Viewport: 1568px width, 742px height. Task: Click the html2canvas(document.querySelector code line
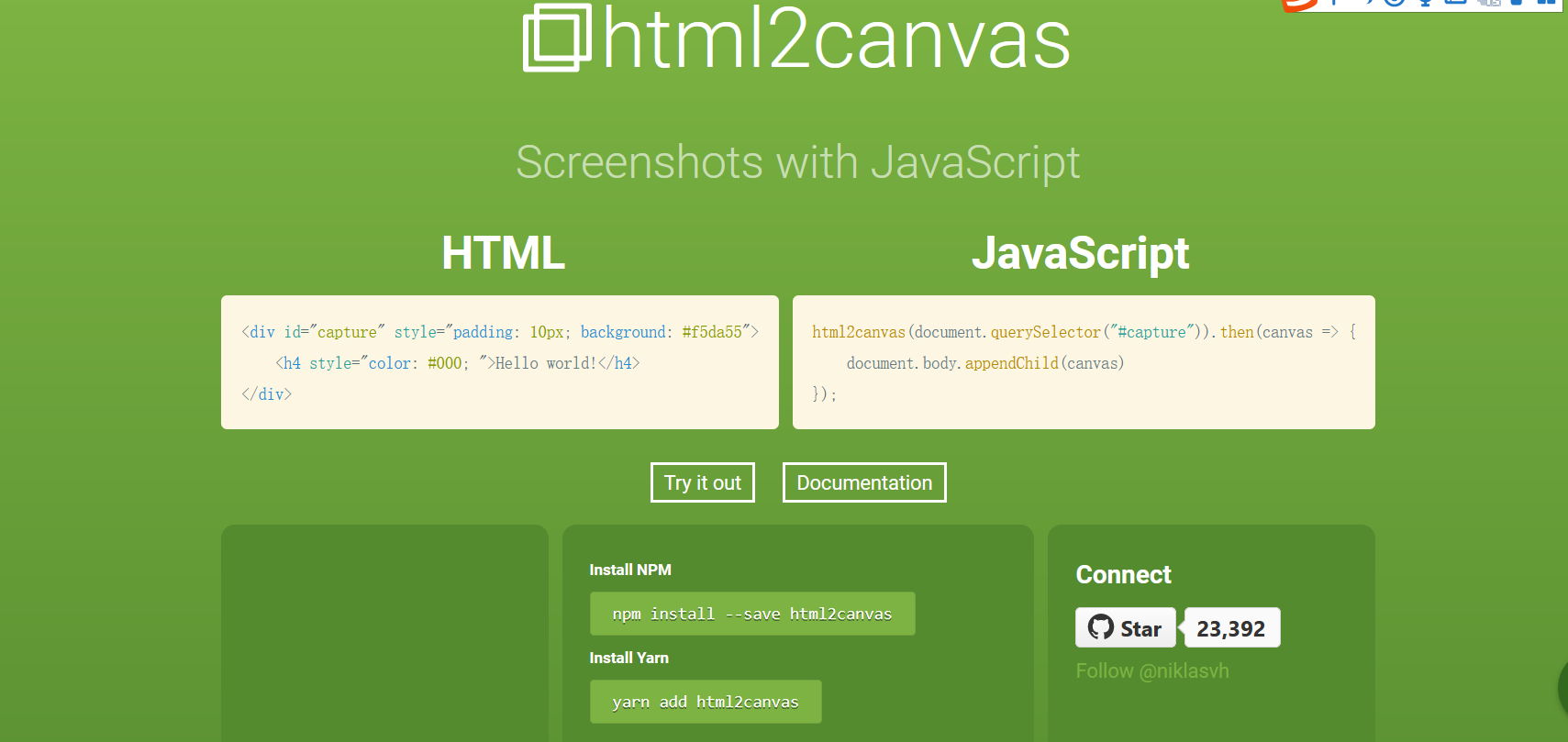(1084, 332)
